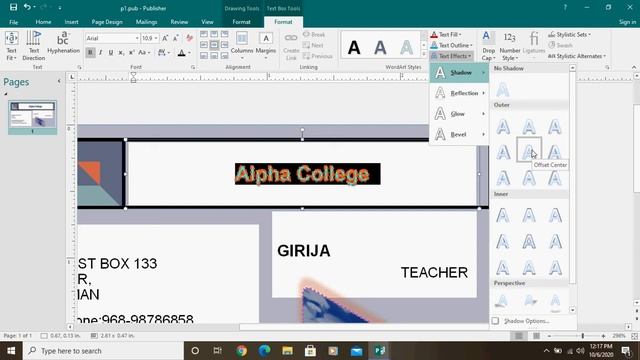Image resolution: width=640 pixels, height=360 pixels.
Task: Click the Create Link icon
Action: click(291, 46)
